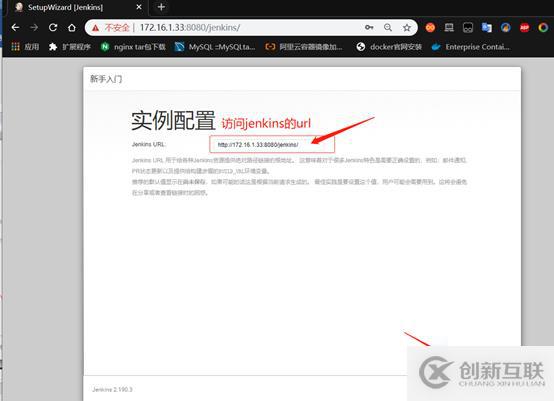Open a new browser tab

pyautogui.click(x=161, y=7)
